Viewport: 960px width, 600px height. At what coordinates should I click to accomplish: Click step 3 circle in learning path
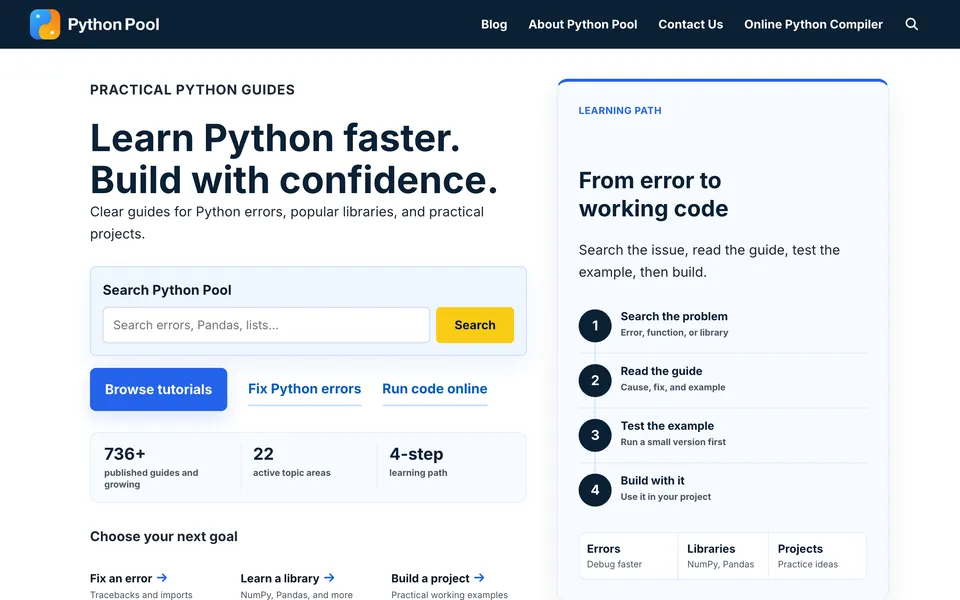click(x=595, y=435)
